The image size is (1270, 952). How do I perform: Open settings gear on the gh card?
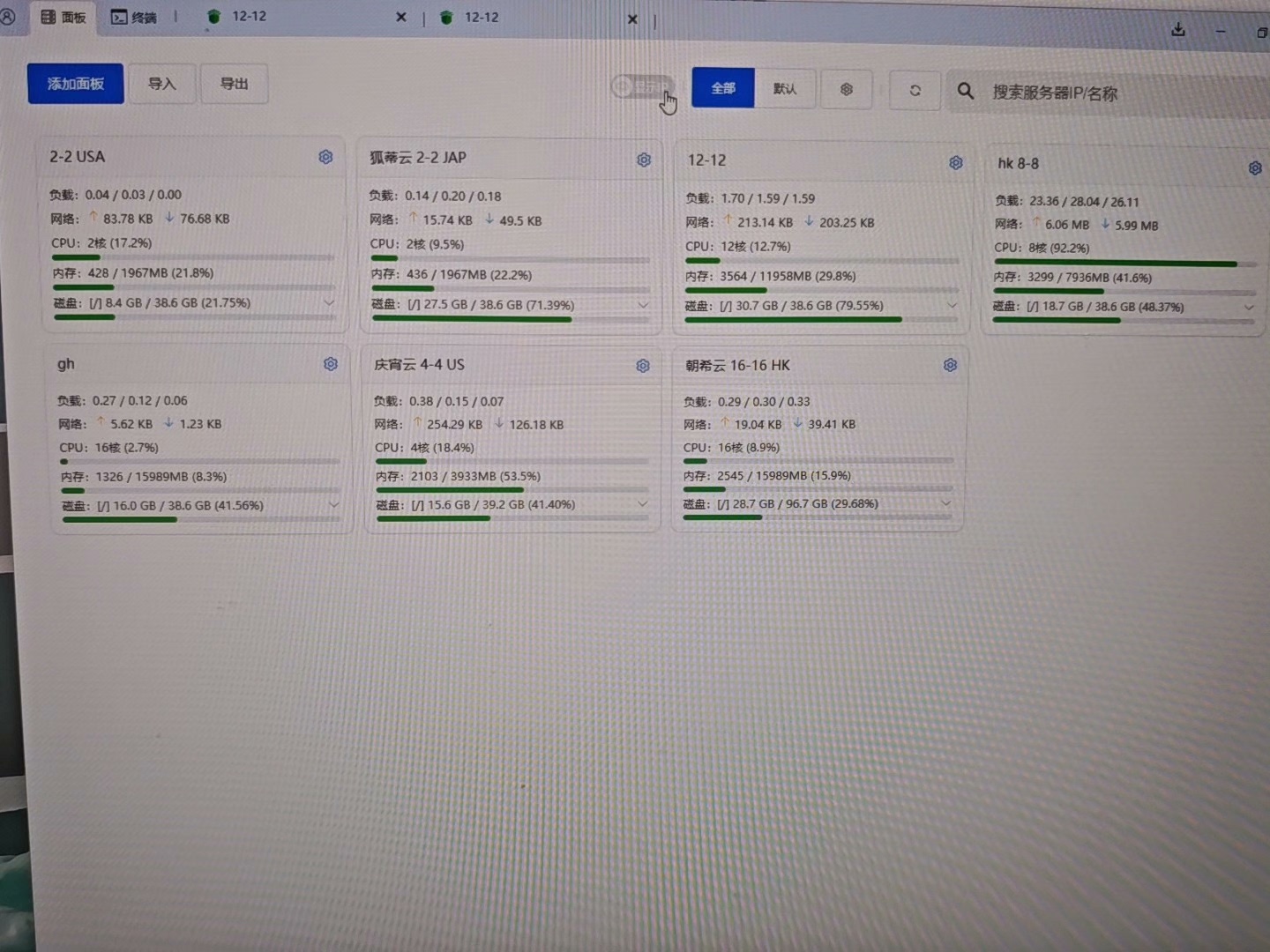(331, 364)
